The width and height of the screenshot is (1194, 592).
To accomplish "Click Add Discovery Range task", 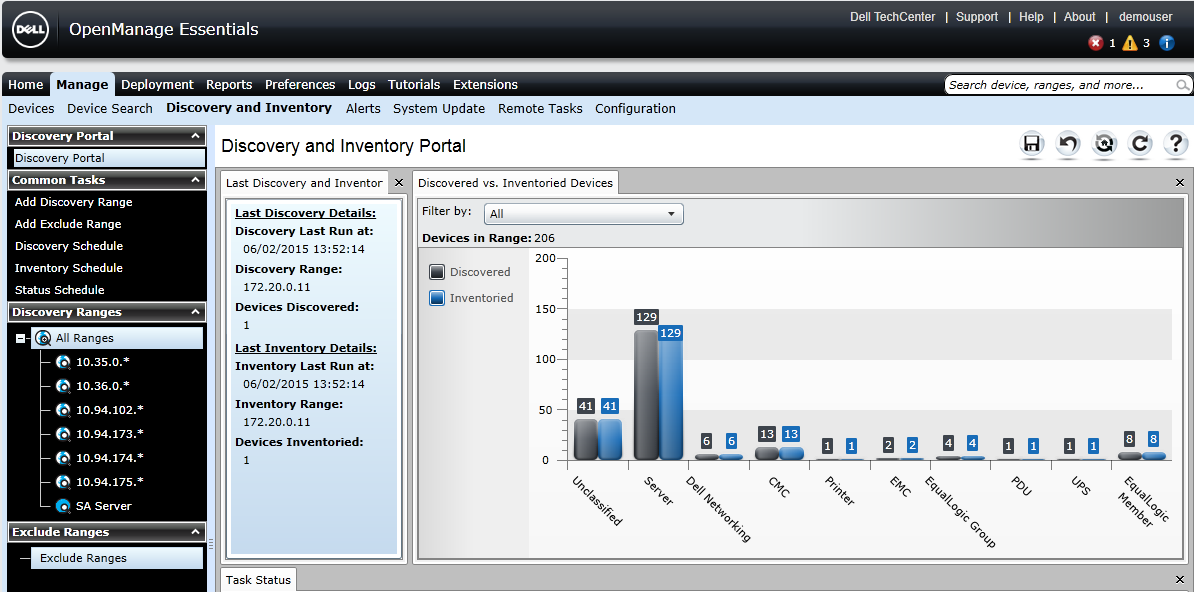I will (74, 203).
